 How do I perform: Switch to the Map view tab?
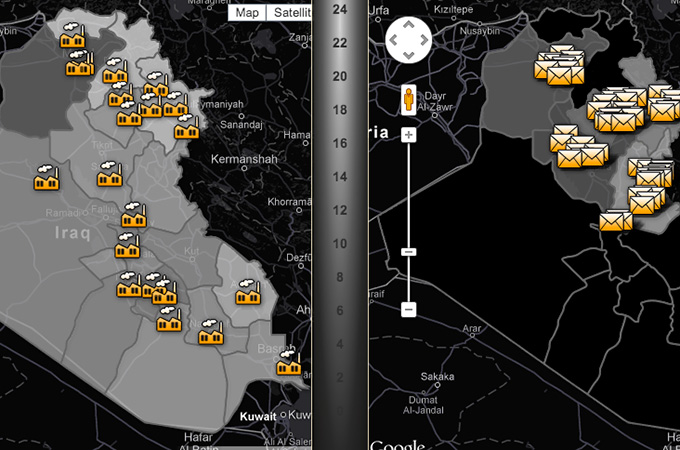248,12
